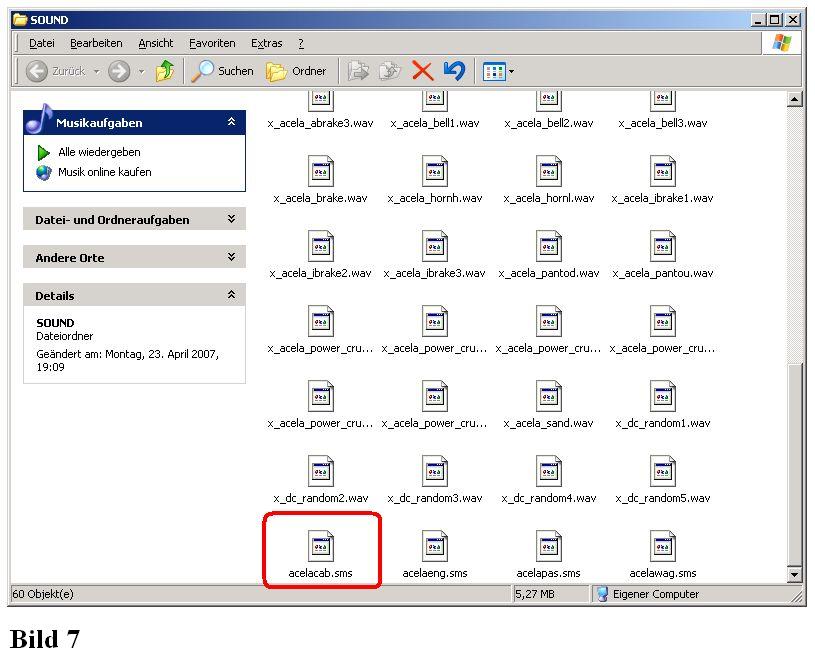
Task: Click the red Delete X toolbar icon
Action: [x=422, y=71]
